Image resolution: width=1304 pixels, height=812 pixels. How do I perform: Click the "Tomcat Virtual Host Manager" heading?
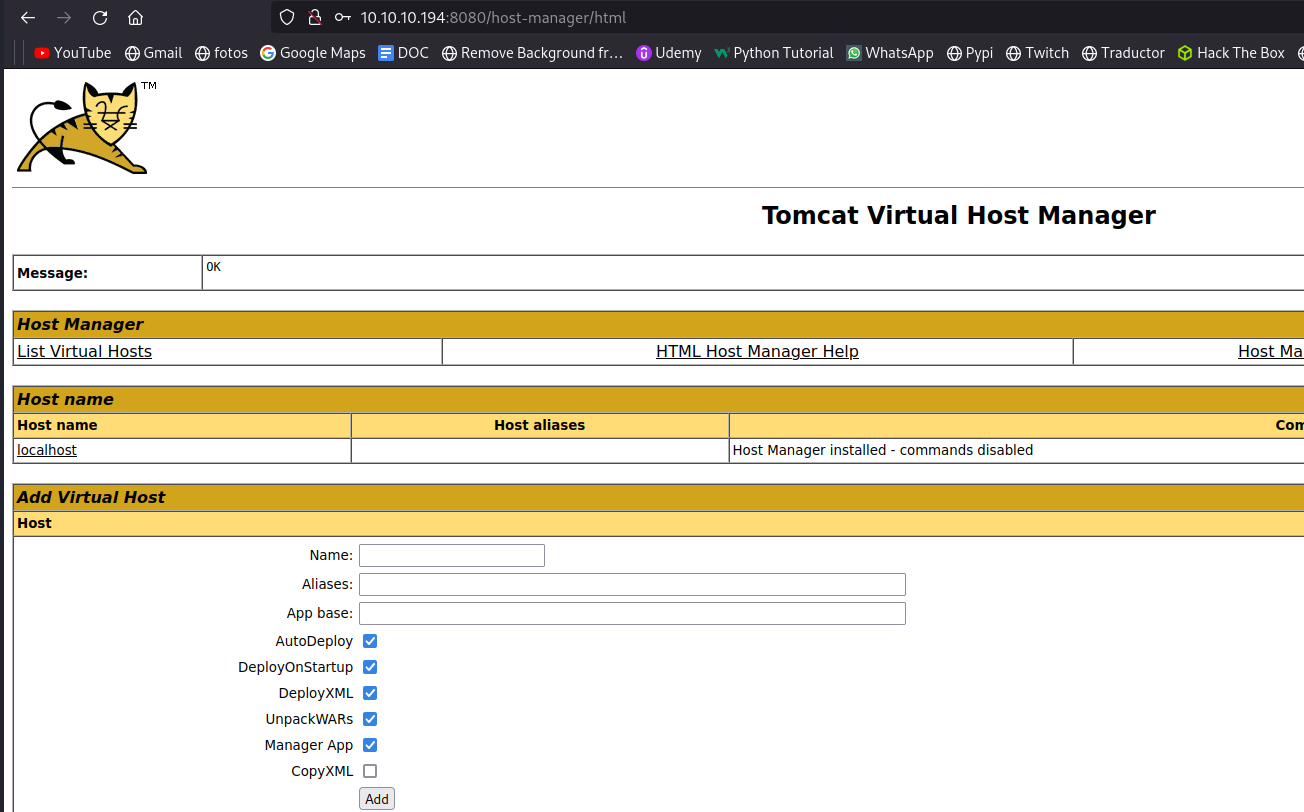tap(958, 215)
